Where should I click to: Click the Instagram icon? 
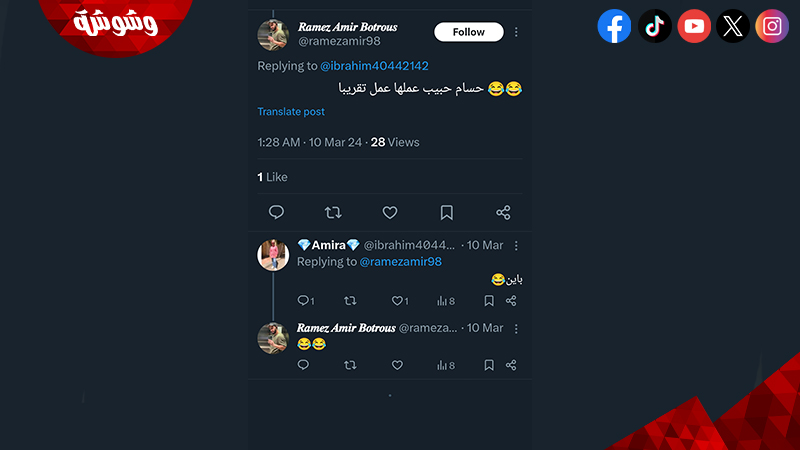tap(772, 26)
